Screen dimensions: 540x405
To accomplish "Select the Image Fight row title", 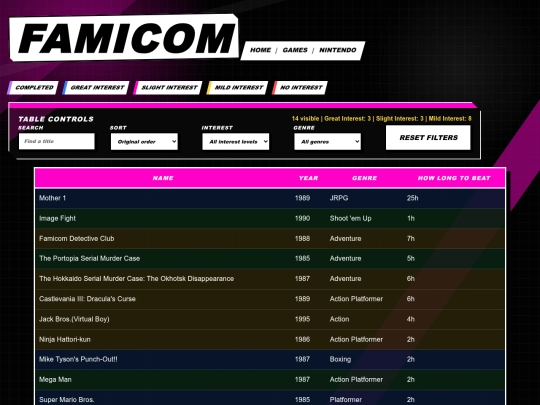I will coord(58,218).
